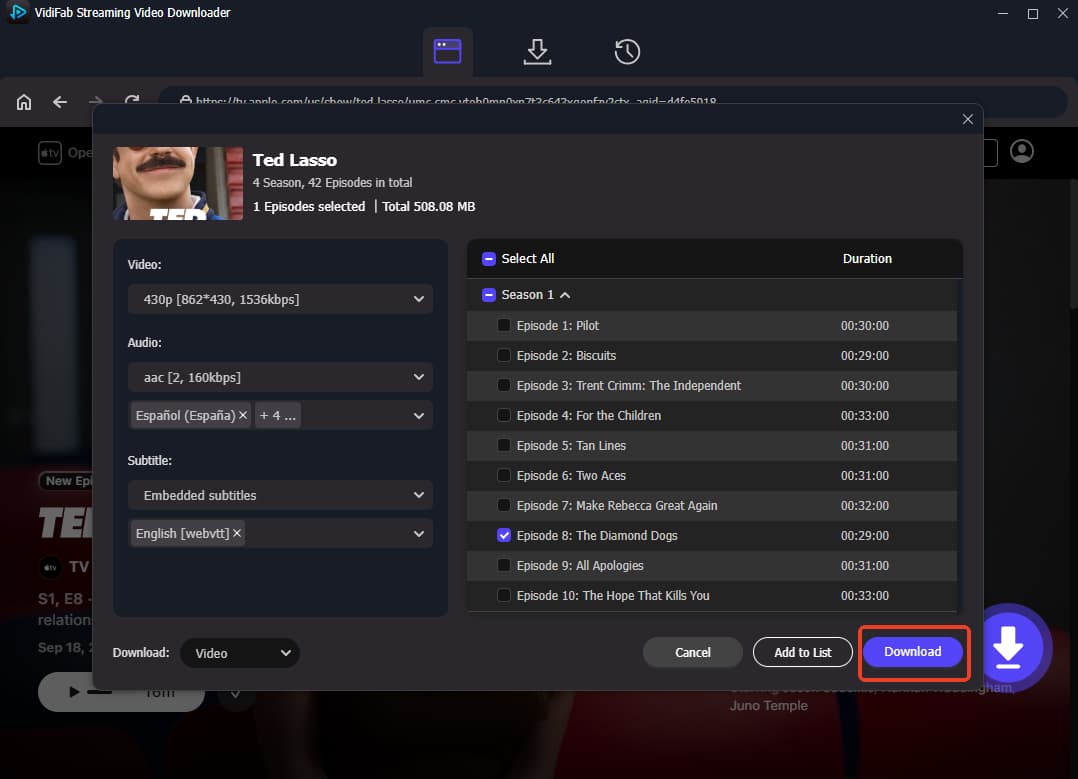The height and width of the screenshot is (779, 1078).
Task: Check Episode 2: Biscuits
Action: [x=504, y=355]
